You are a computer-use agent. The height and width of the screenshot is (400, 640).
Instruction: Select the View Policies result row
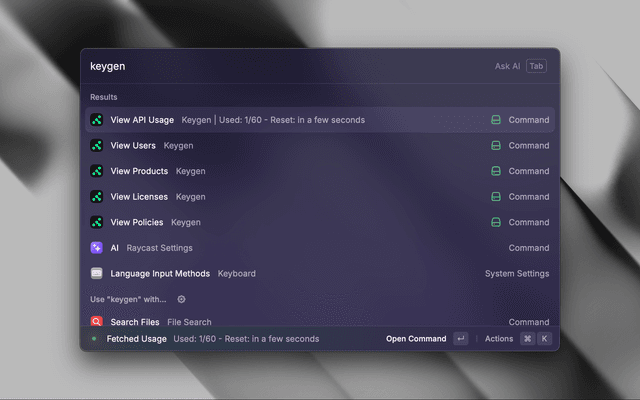coord(300,222)
